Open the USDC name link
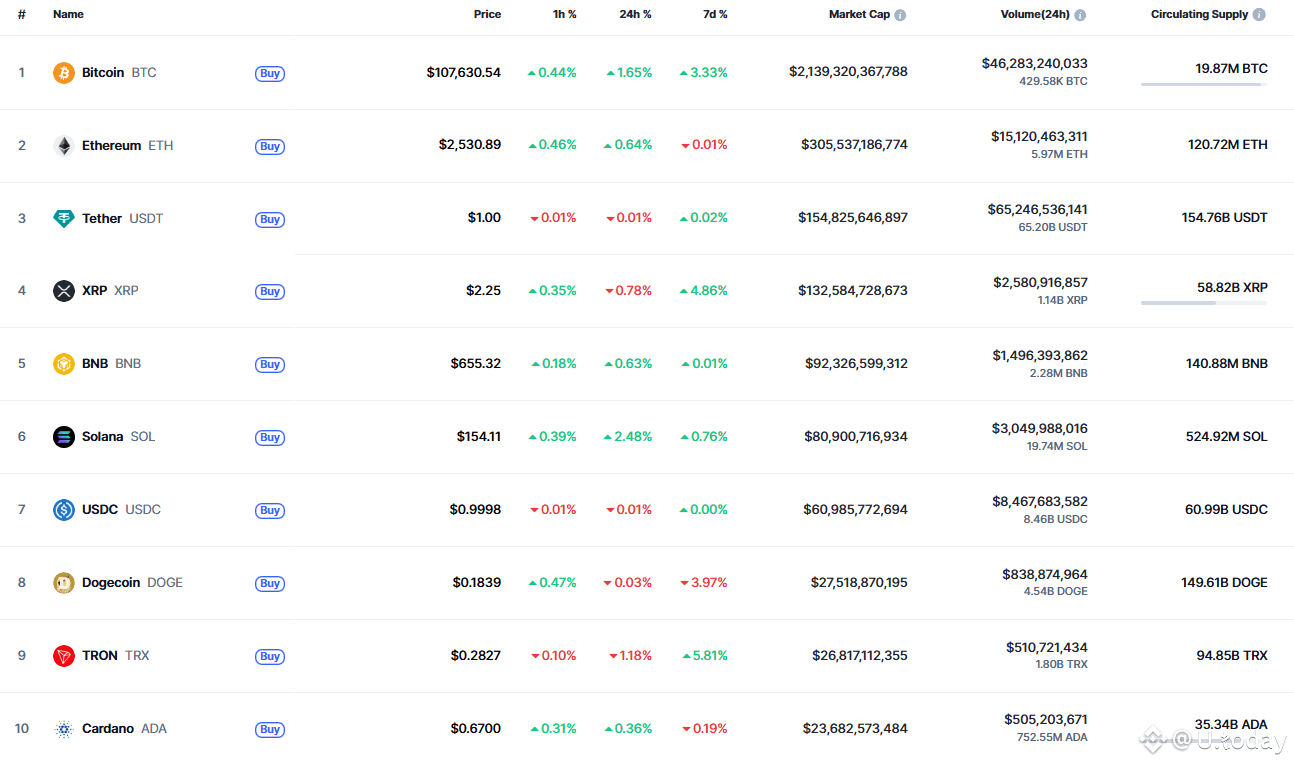The width and height of the screenshot is (1294, 765). pos(121,510)
